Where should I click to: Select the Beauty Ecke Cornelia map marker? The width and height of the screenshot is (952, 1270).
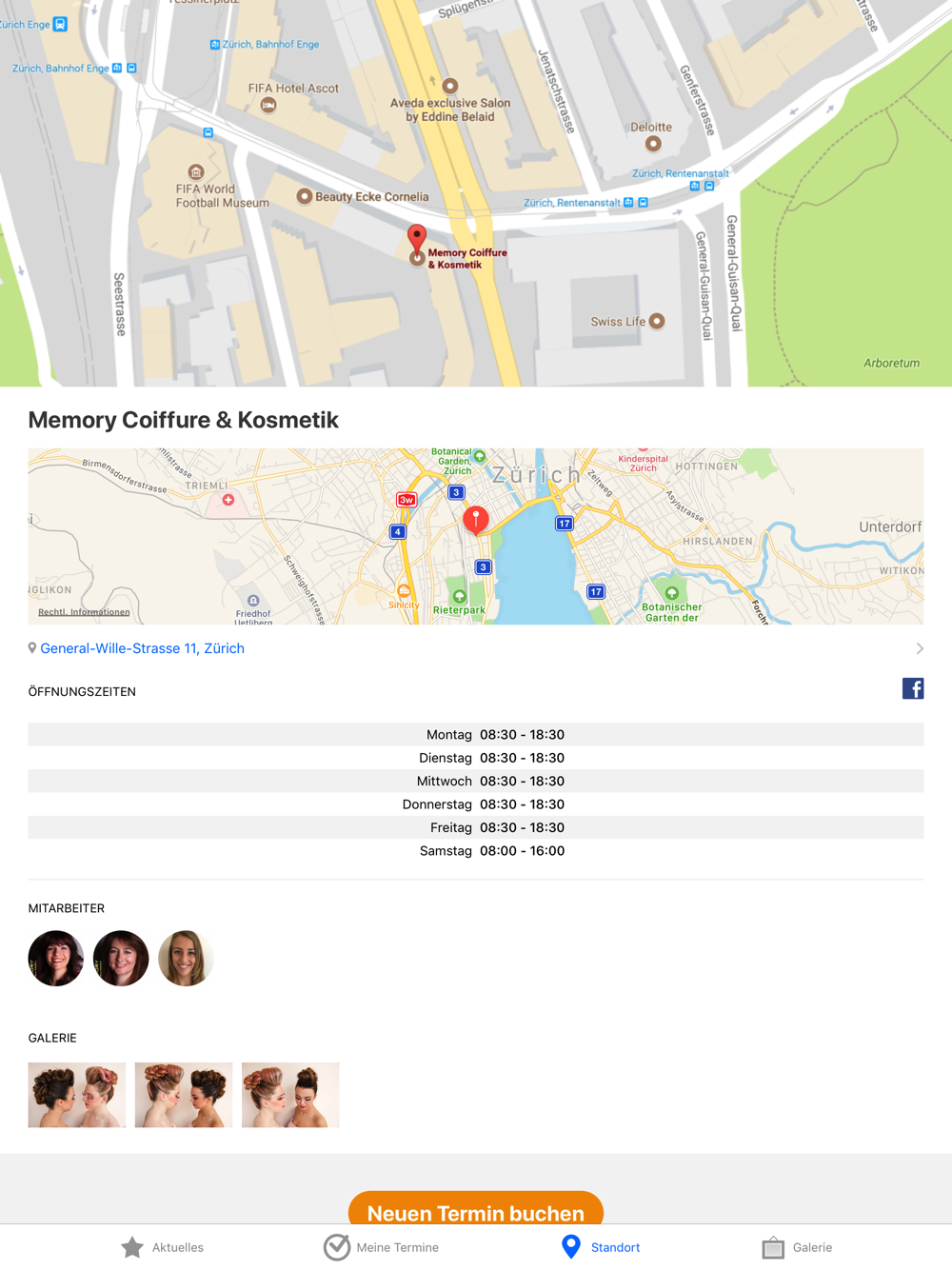(x=305, y=196)
